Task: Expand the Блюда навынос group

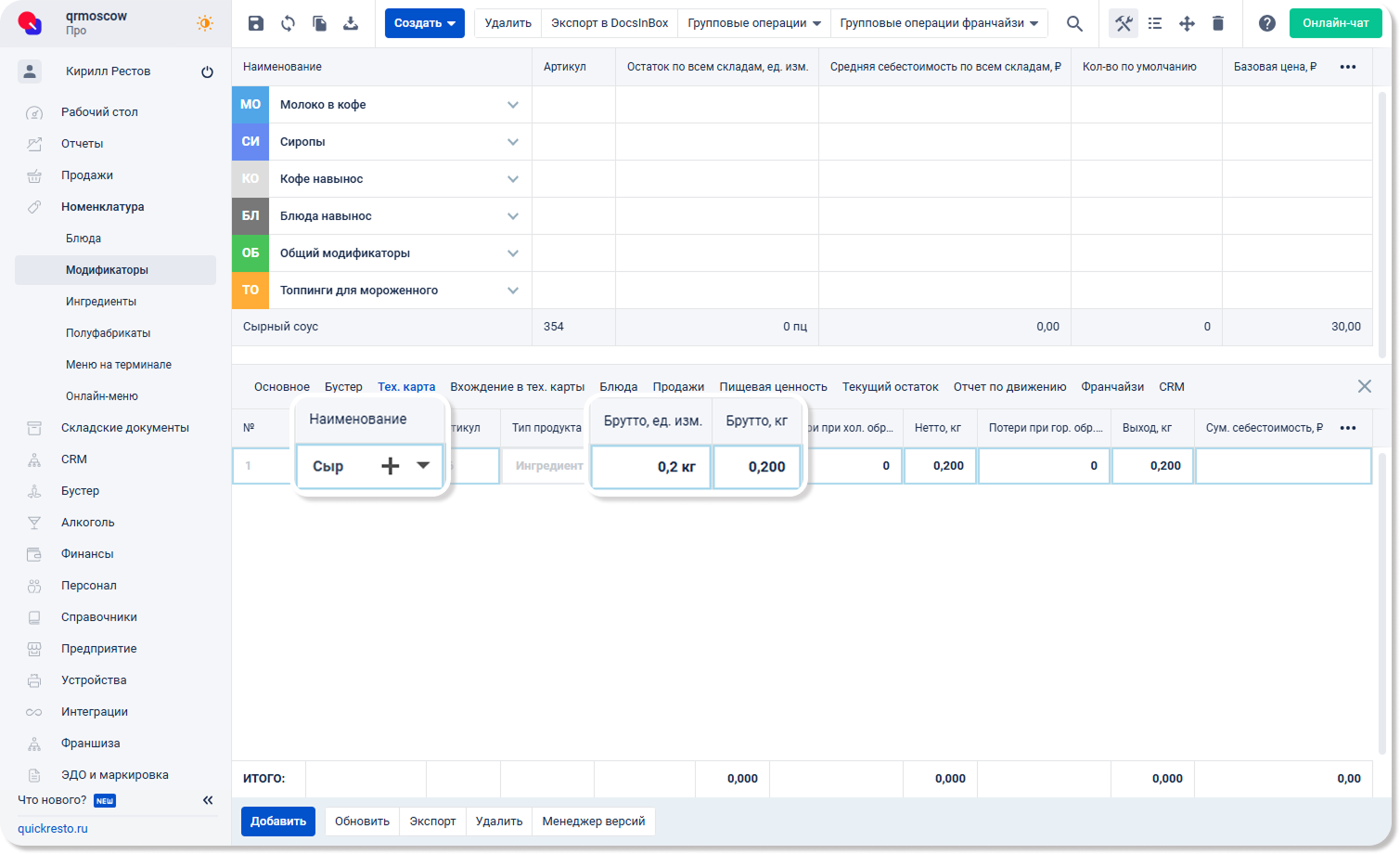Action: click(x=513, y=216)
